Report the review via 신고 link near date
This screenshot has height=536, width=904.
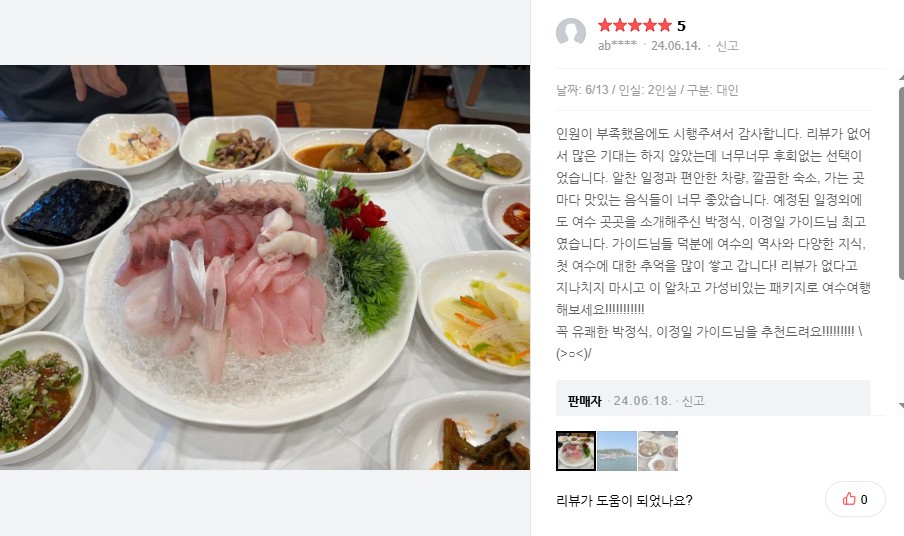tap(727, 46)
